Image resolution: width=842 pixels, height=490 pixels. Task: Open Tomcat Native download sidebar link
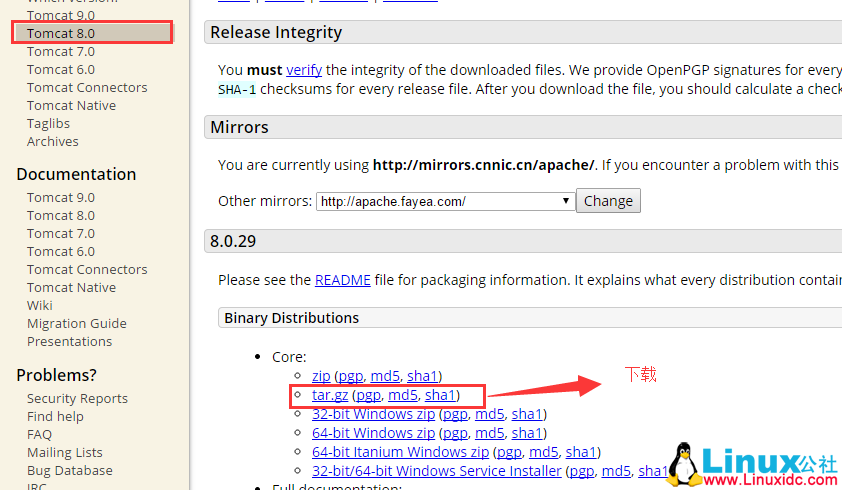pos(71,105)
